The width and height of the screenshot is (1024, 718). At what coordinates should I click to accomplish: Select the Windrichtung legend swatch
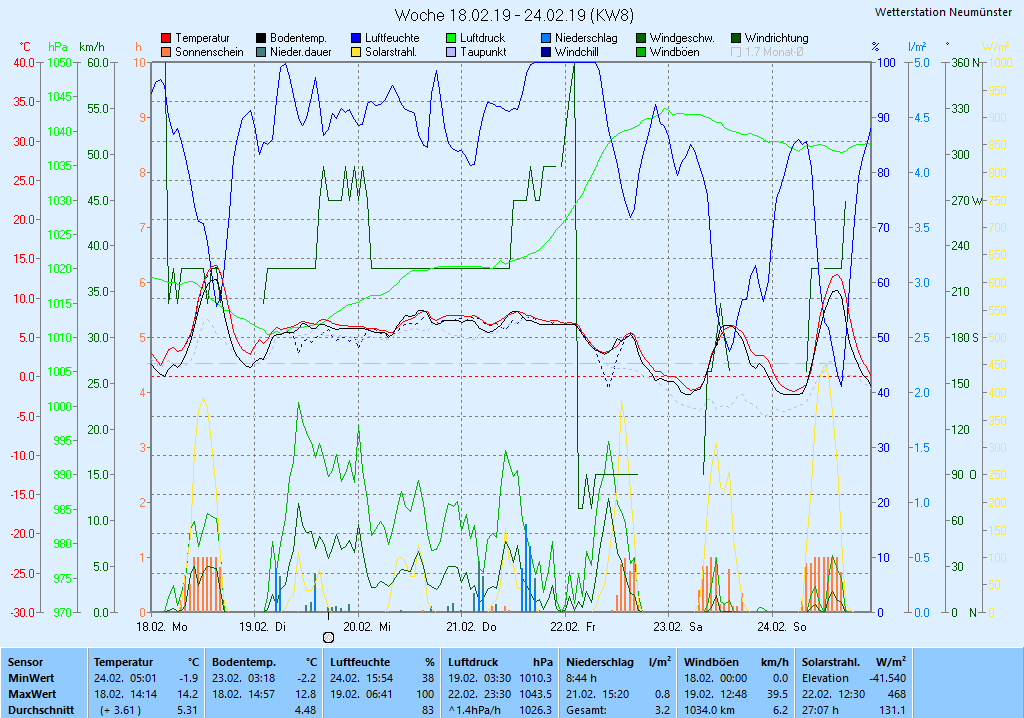coord(736,39)
